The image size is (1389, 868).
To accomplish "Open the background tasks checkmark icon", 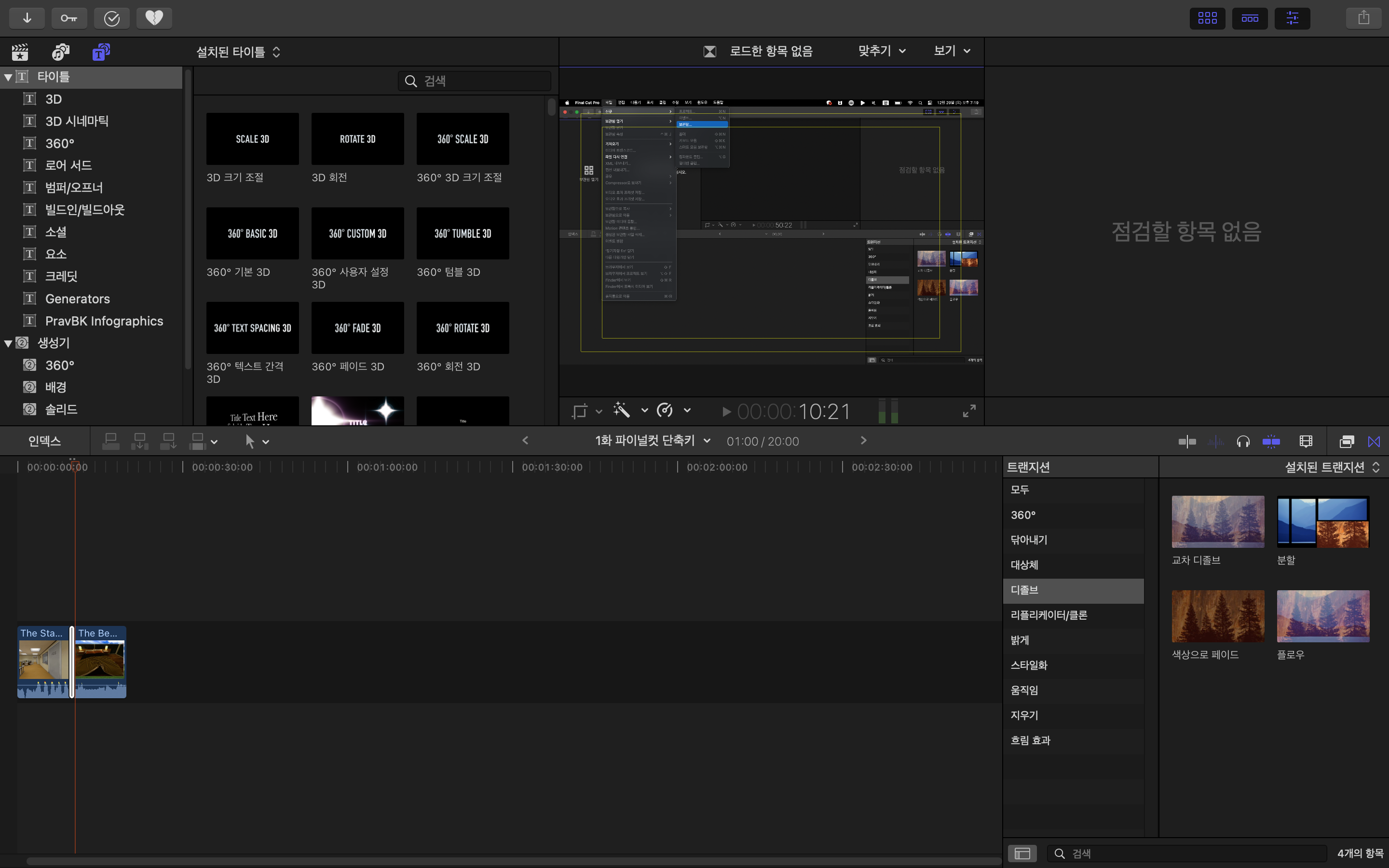I will click(x=111, y=18).
